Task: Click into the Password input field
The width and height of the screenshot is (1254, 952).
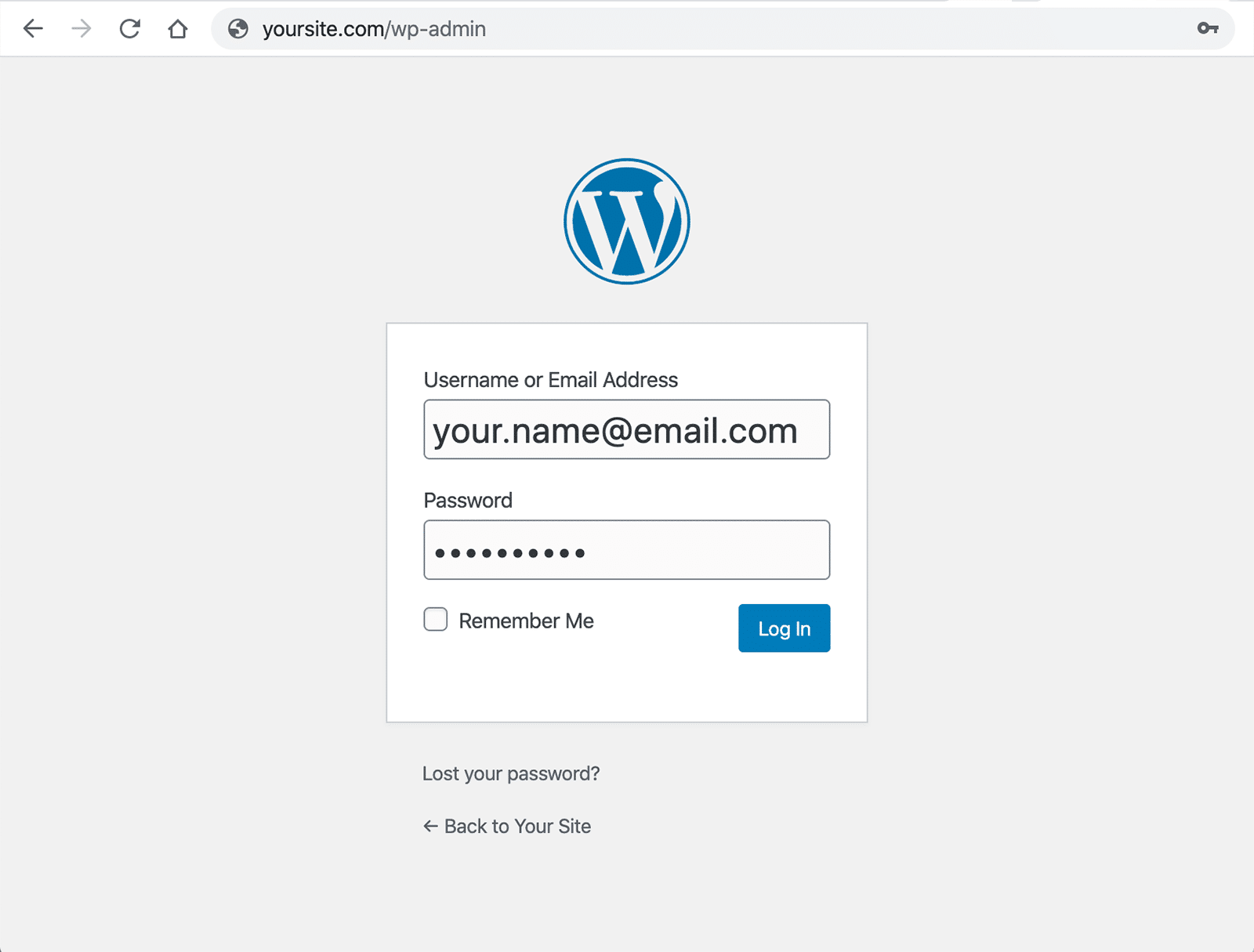Action: pos(626,550)
